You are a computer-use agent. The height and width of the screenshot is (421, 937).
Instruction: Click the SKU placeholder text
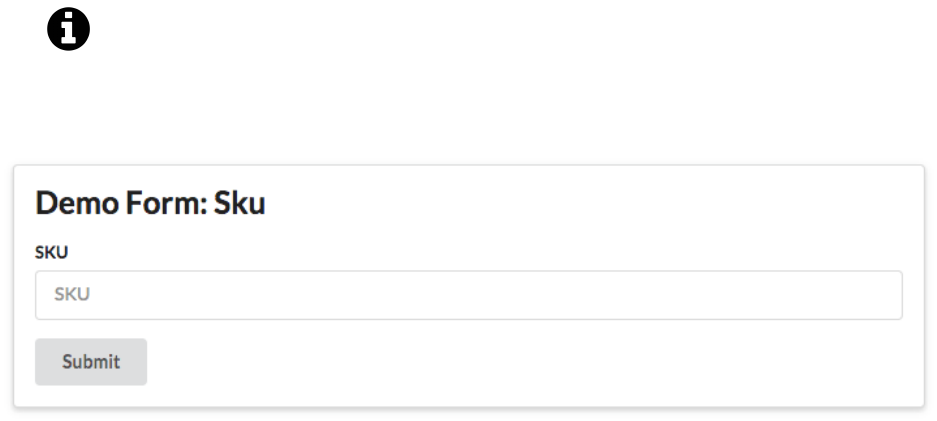(x=66, y=295)
